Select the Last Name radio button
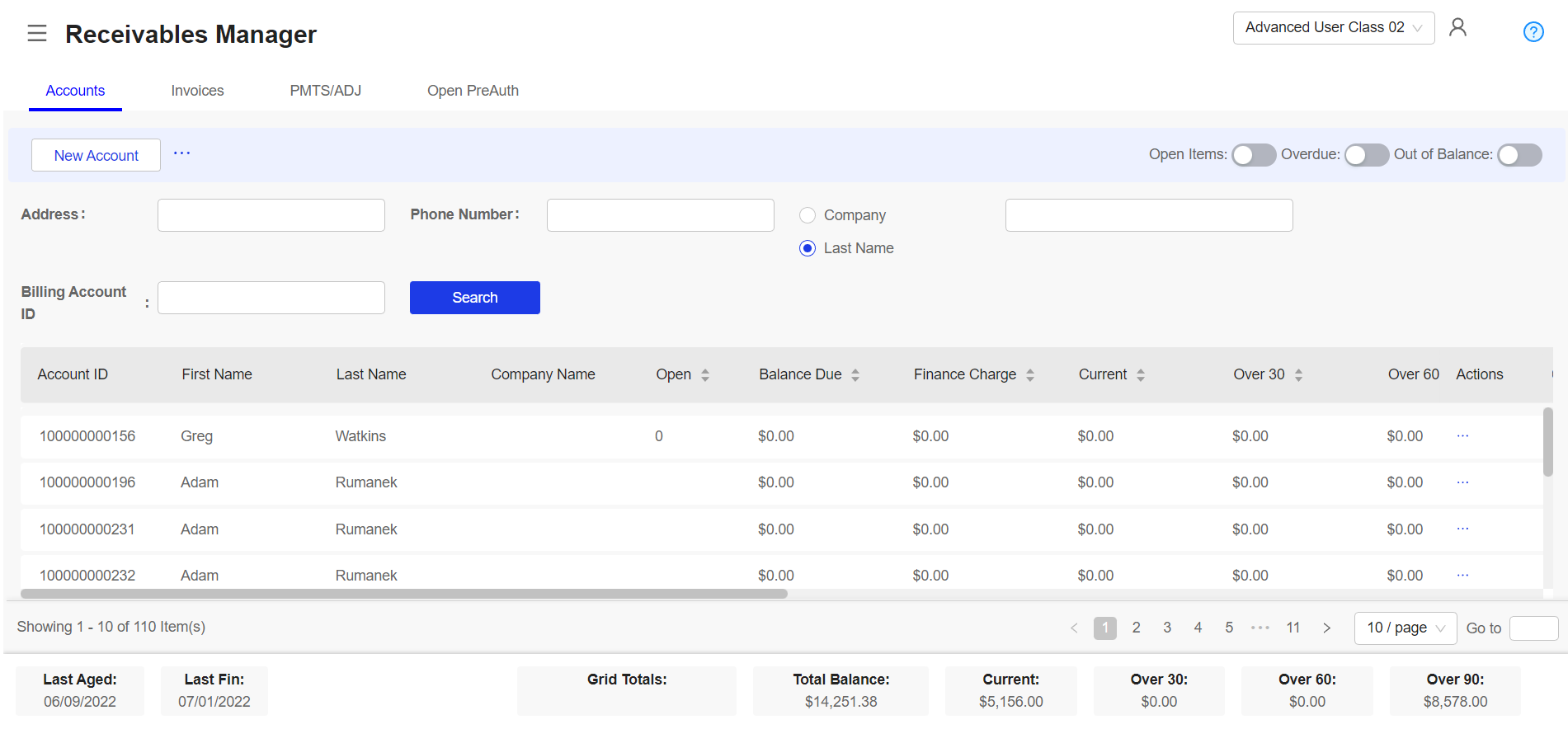Viewport: 1568px width, 729px height. tap(808, 248)
